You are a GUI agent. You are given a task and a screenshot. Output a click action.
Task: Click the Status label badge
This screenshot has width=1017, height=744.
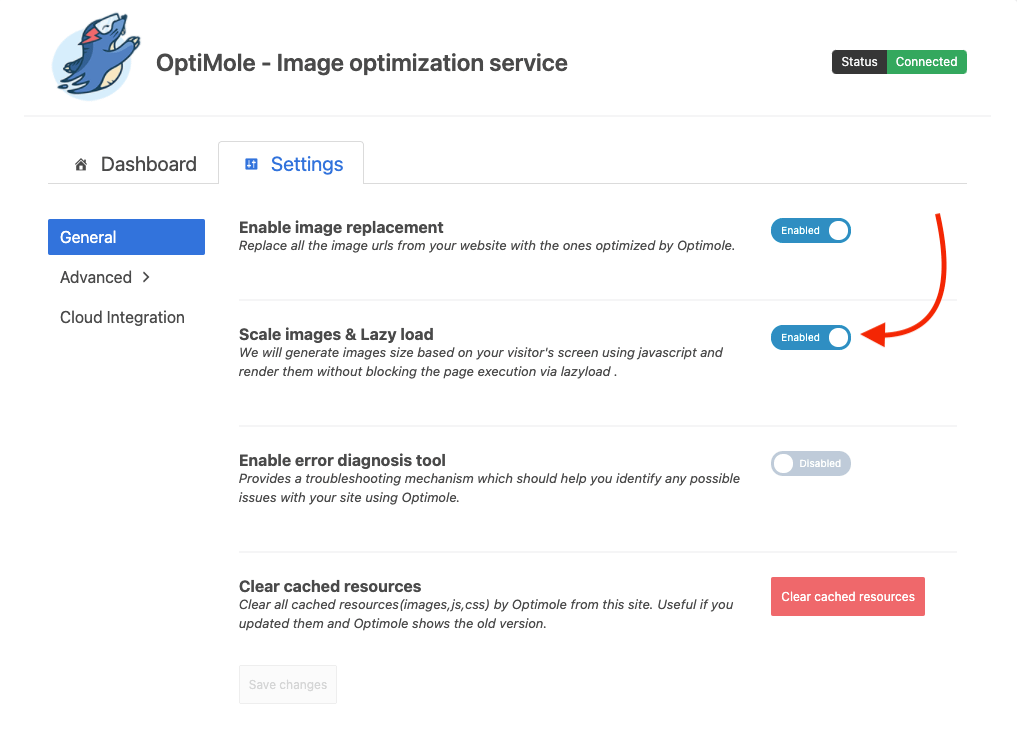[x=859, y=62]
